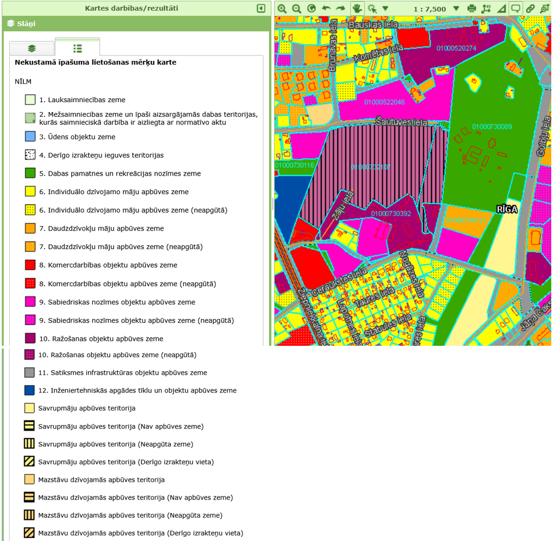Choose the select-by-pointer tool
This screenshot has height=541, width=554.
click(372, 8)
